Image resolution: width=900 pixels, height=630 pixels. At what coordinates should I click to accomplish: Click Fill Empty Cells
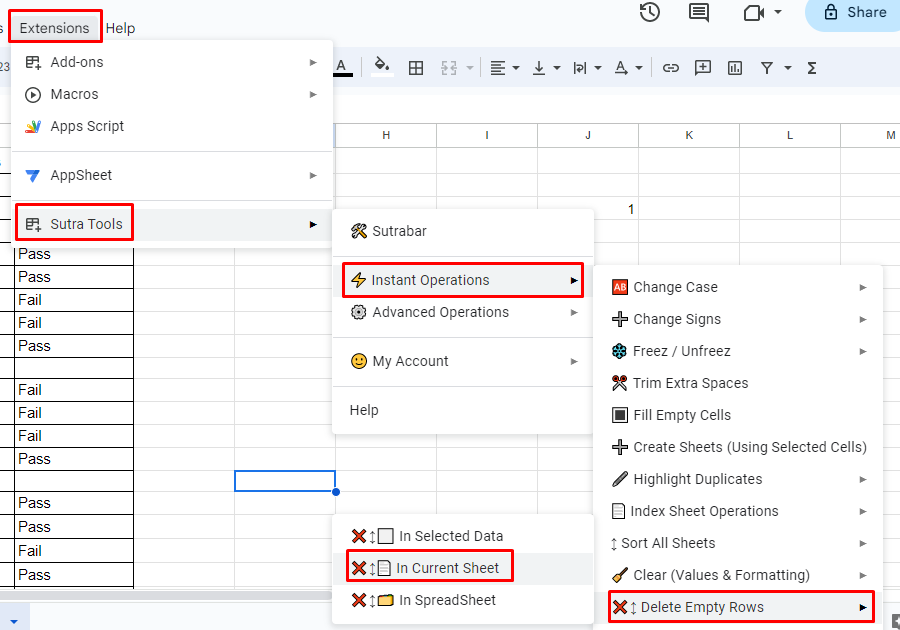click(x=738, y=415)
